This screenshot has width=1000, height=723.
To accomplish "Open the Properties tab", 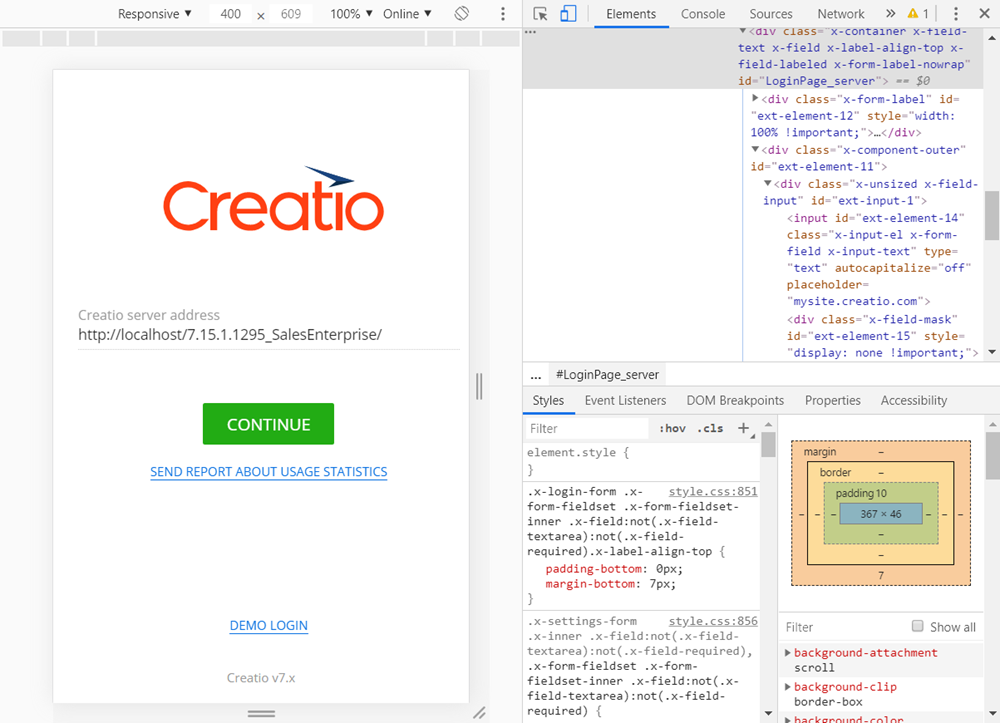I will [x=832, y=400].
